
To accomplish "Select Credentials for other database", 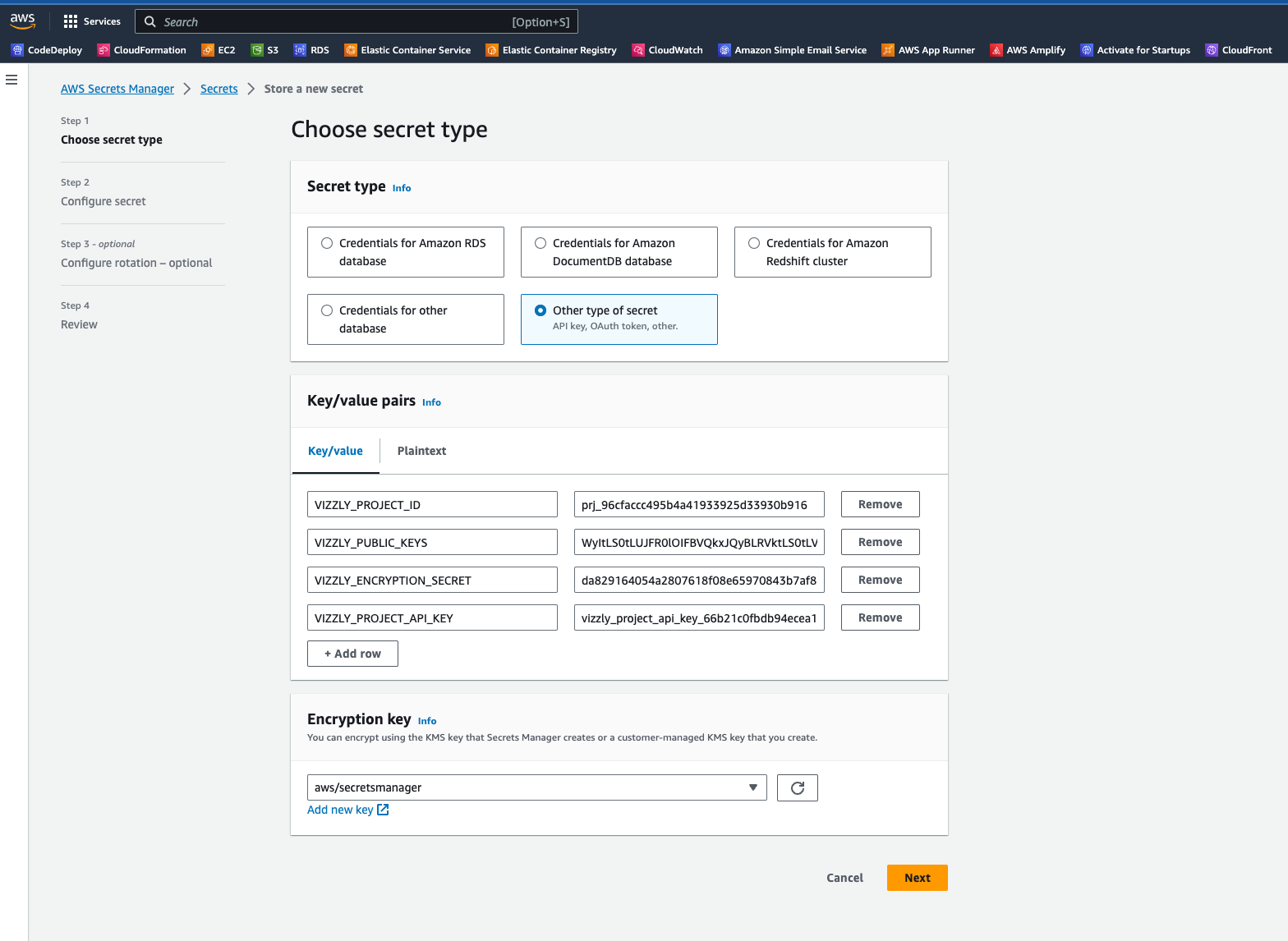I will pos(406,319).
